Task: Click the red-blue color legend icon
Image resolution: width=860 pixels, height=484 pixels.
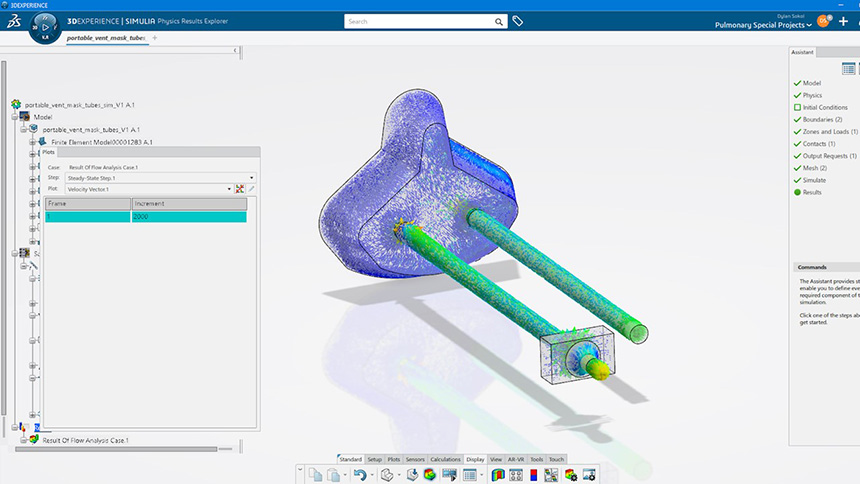Action: click(533, 474)
